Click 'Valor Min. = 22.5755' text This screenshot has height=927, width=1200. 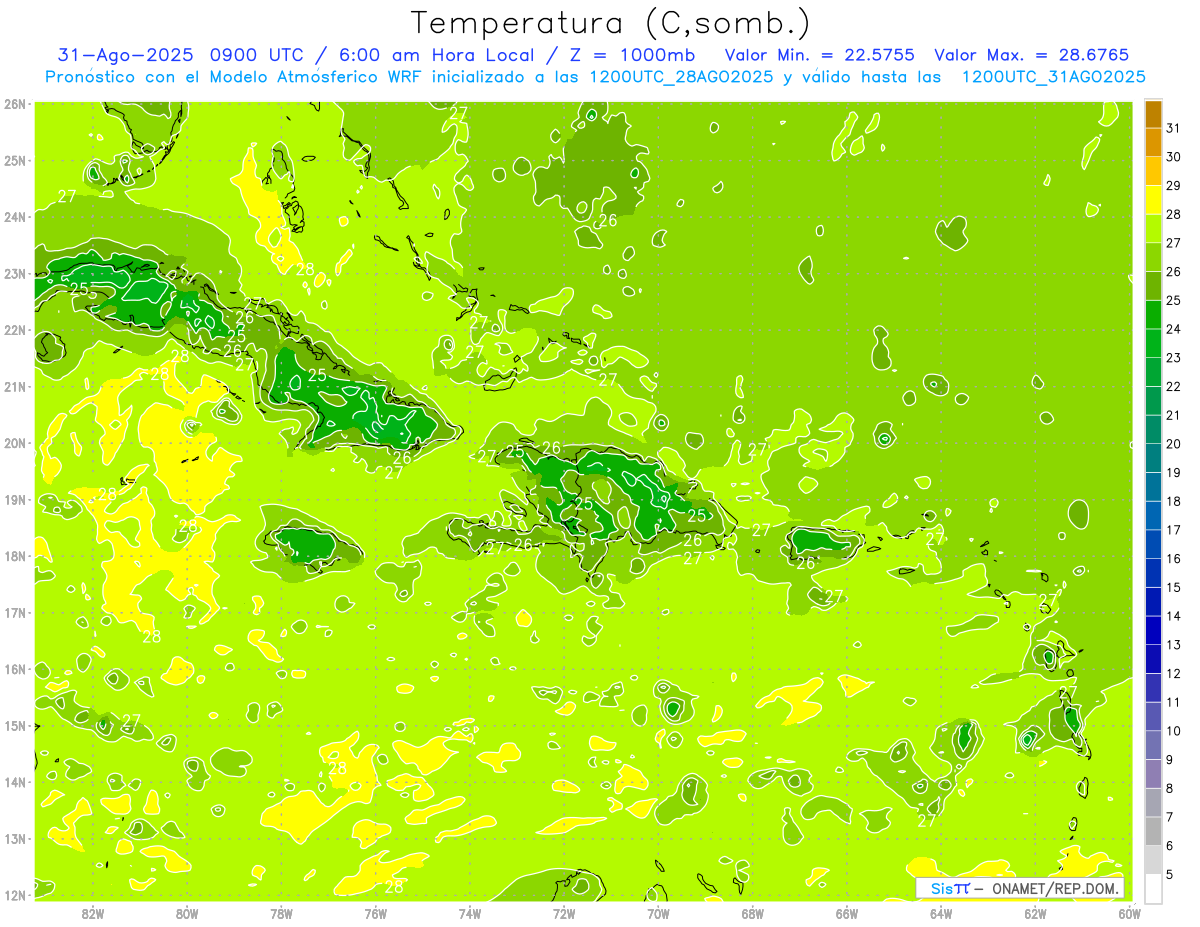coord(819,55)
